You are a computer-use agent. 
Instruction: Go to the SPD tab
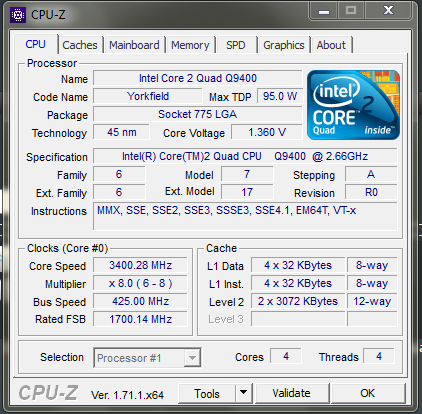point(236,45)
